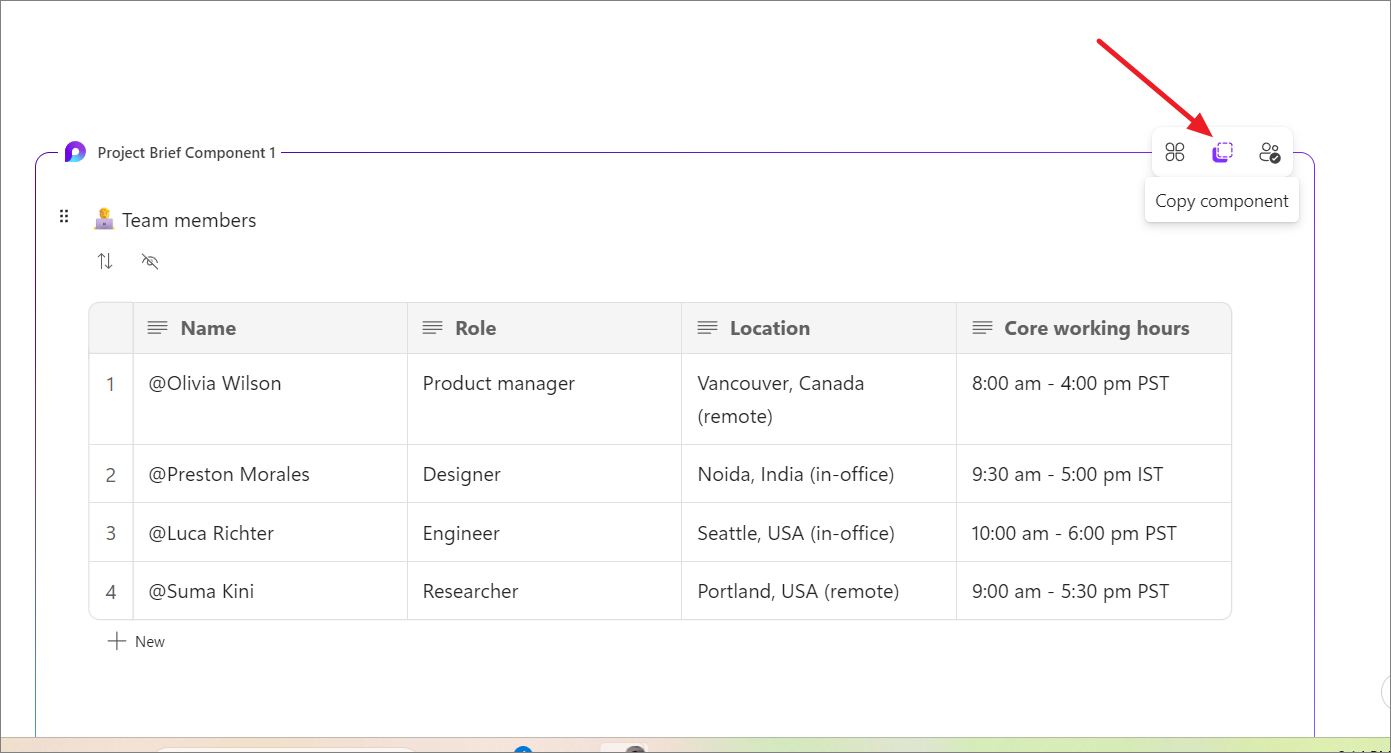This screenshot has width=1391, height=753.
Task: Click the Loop logo beside Project Brief Component
Action: pos(75,152)
